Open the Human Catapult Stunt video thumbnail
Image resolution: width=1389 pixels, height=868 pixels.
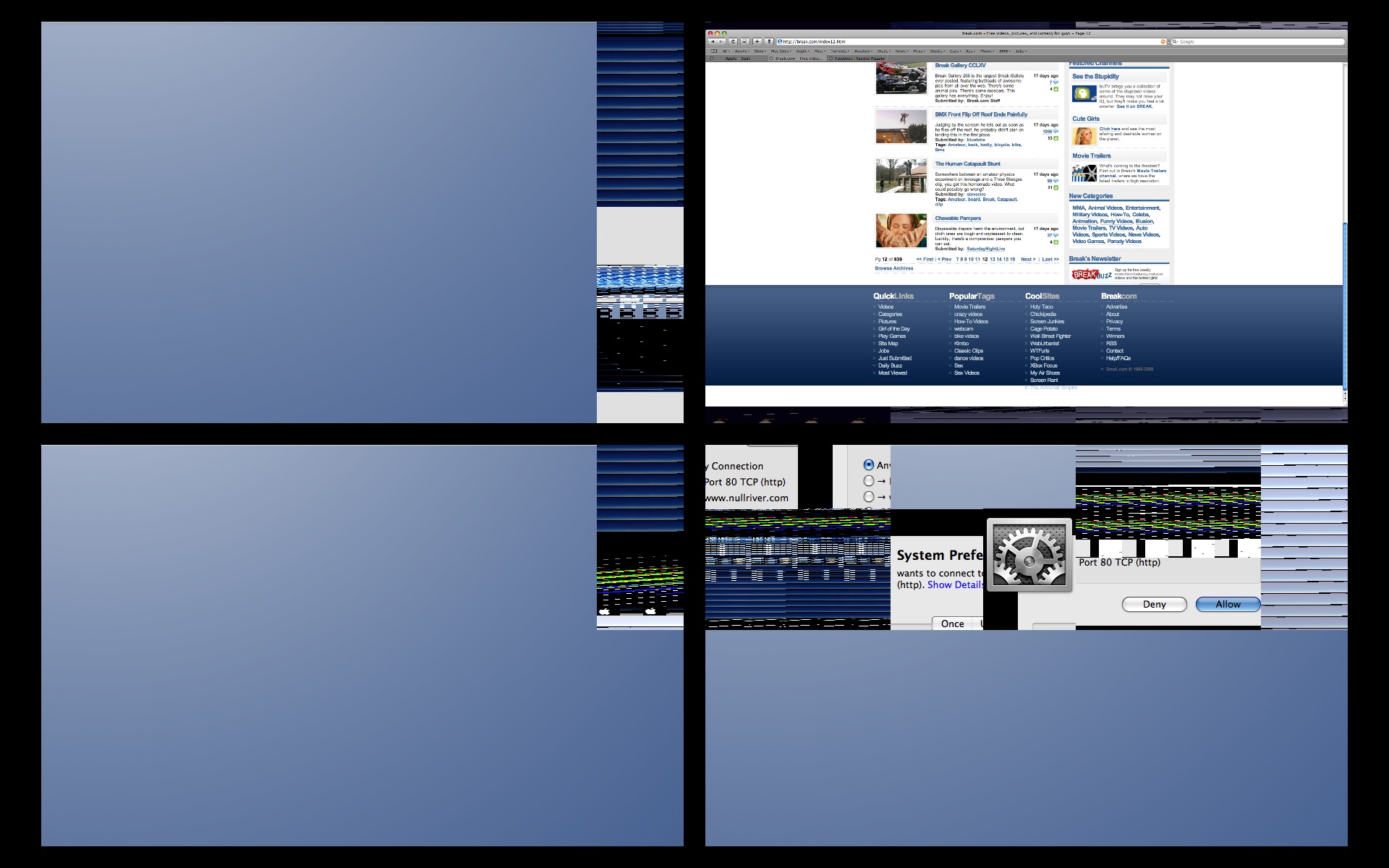coord(901,176)
